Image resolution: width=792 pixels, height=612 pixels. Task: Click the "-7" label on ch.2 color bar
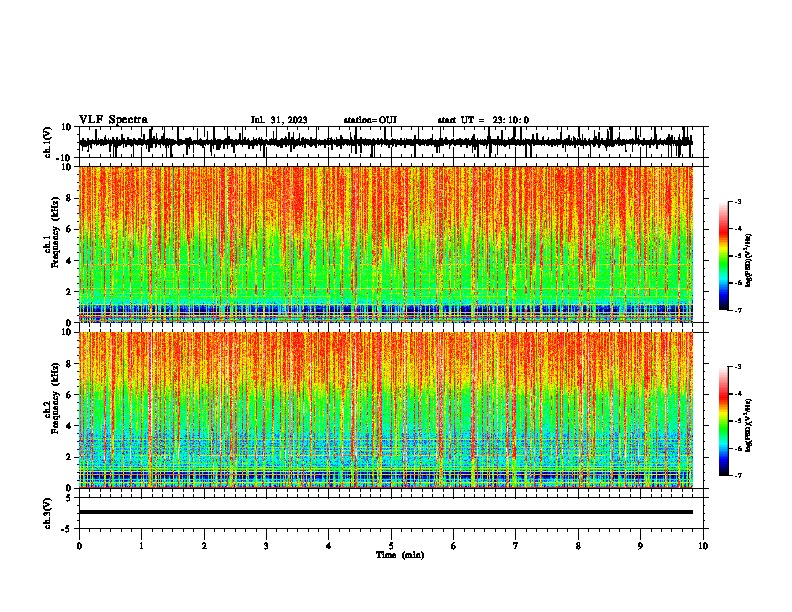point(737,475)
